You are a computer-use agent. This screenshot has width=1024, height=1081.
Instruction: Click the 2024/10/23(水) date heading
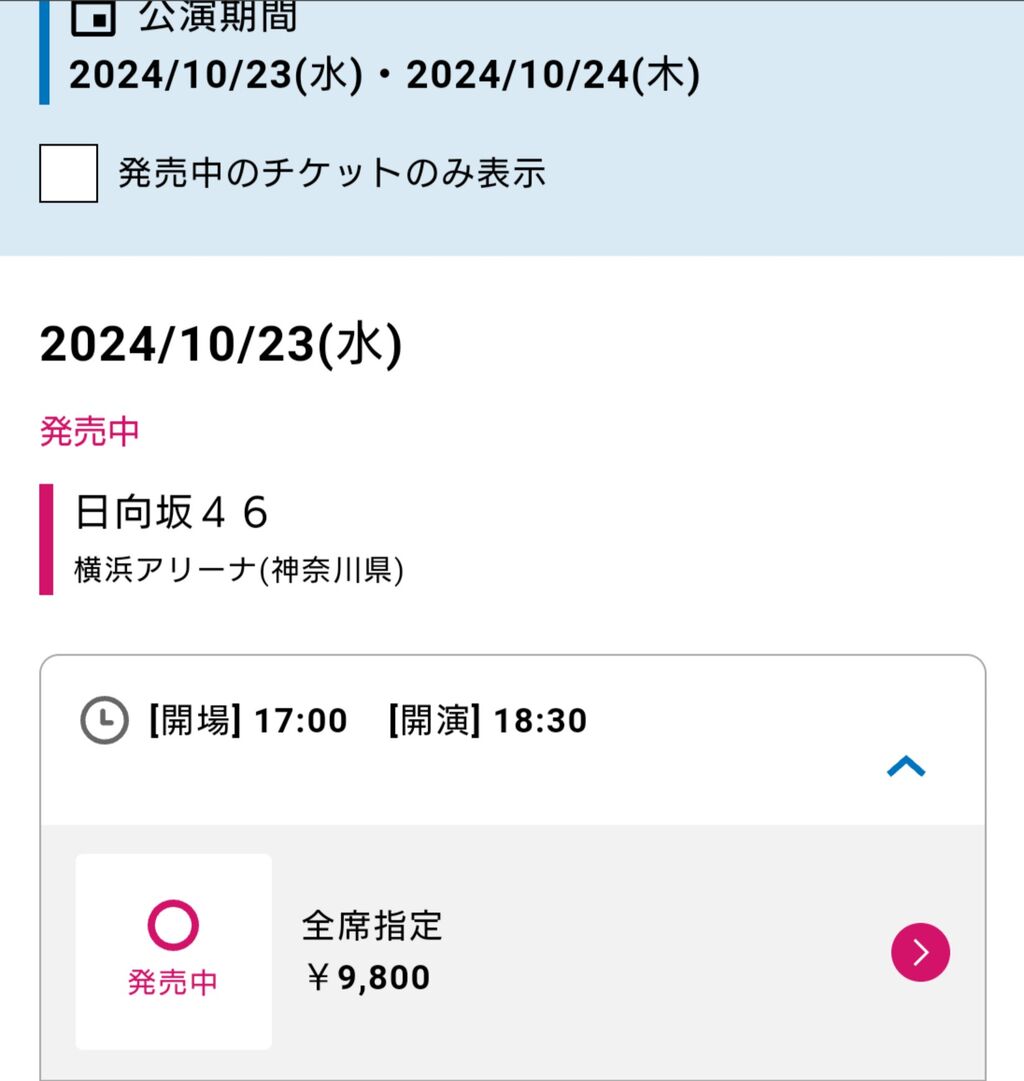point(221,345)
